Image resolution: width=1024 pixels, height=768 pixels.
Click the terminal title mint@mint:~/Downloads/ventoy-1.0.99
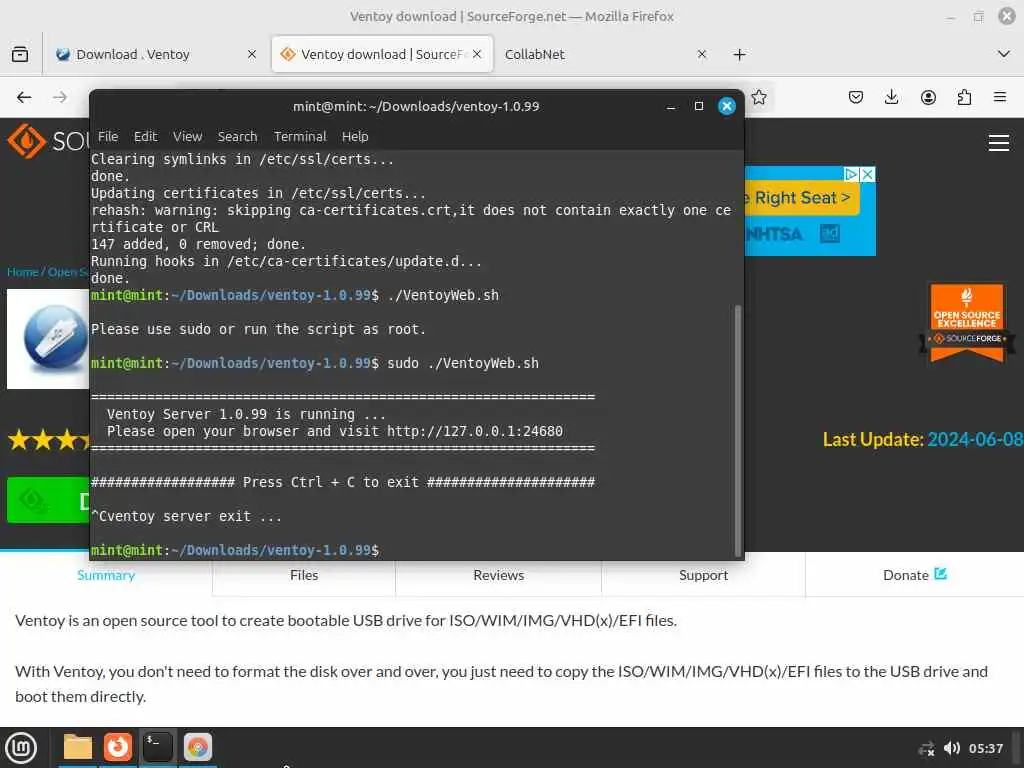(416, 106)
